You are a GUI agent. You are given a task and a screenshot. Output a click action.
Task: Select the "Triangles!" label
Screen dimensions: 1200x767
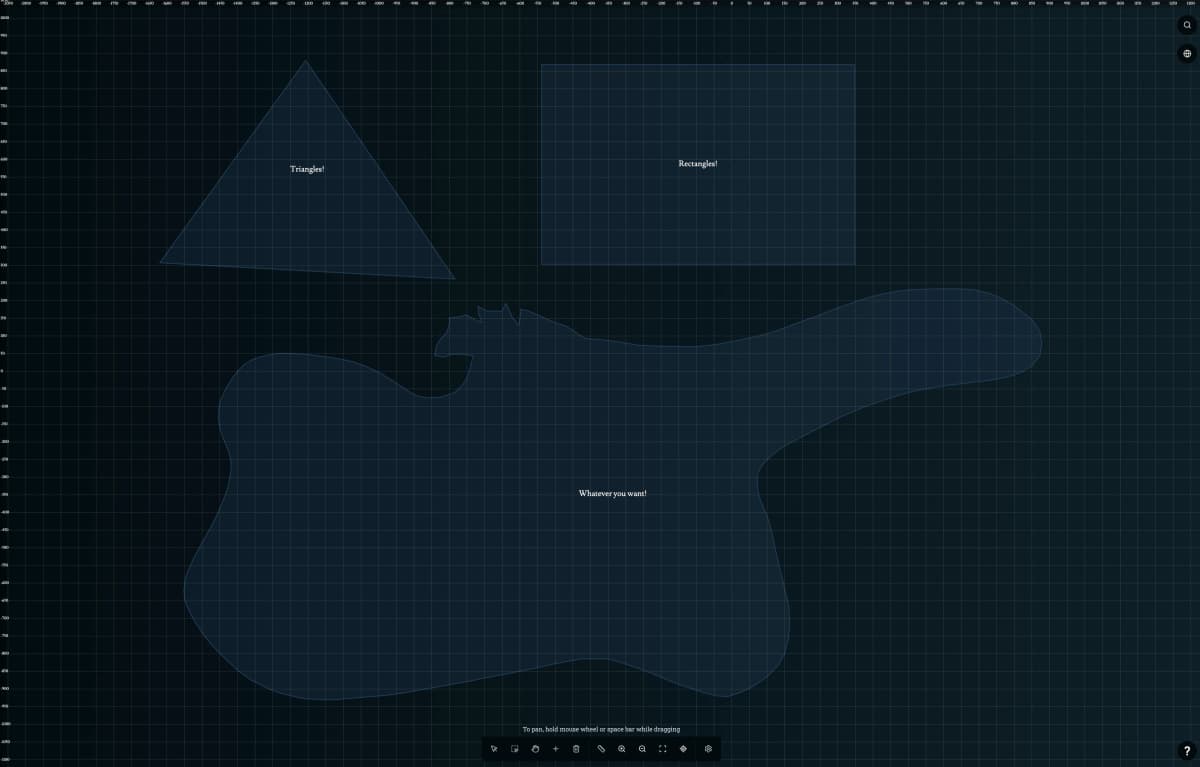point(307,169)
